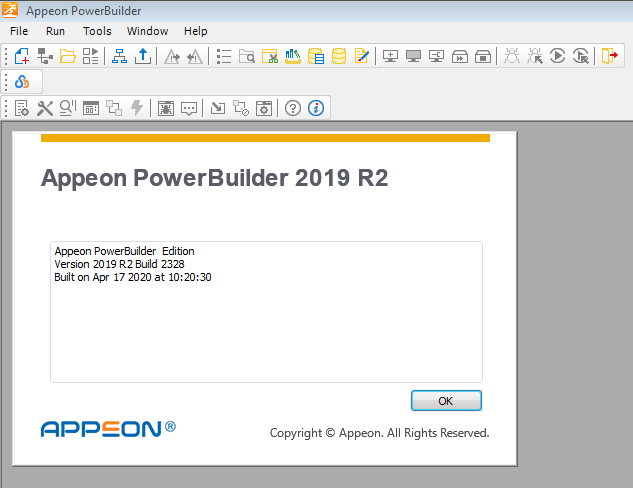
Task: Open the Help menu
Action: (195, 31)
